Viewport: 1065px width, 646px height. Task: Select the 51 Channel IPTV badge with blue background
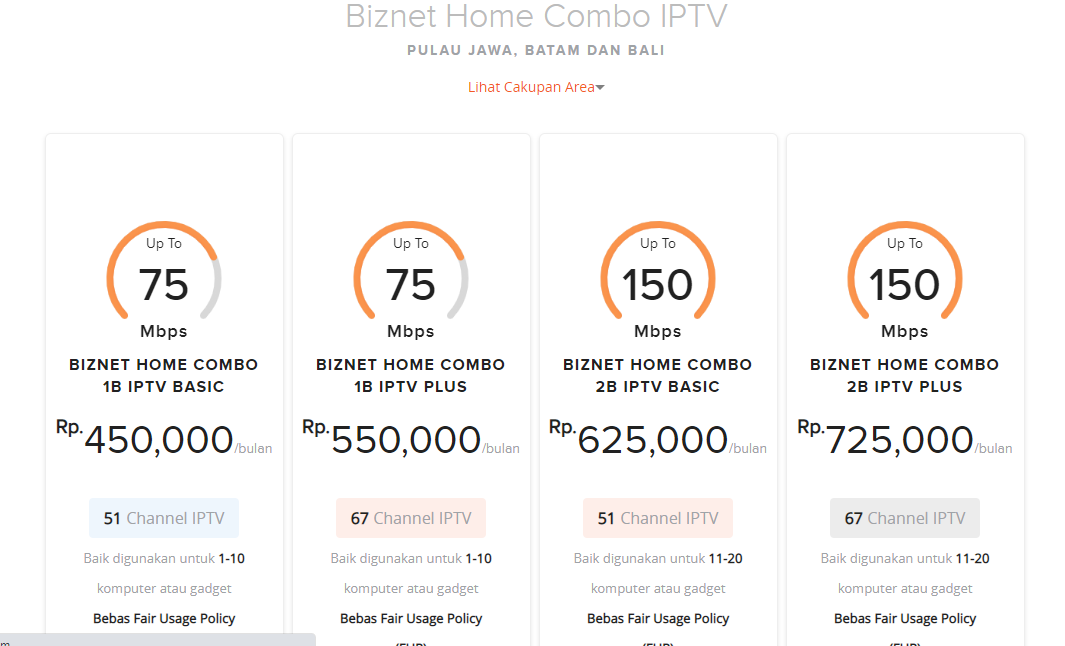click(x=164, y=518)
